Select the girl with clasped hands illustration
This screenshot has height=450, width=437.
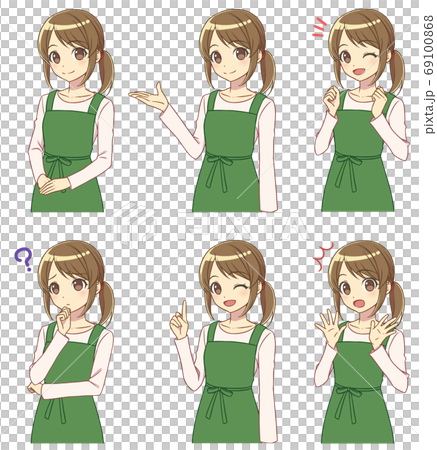tap(71, 111)
